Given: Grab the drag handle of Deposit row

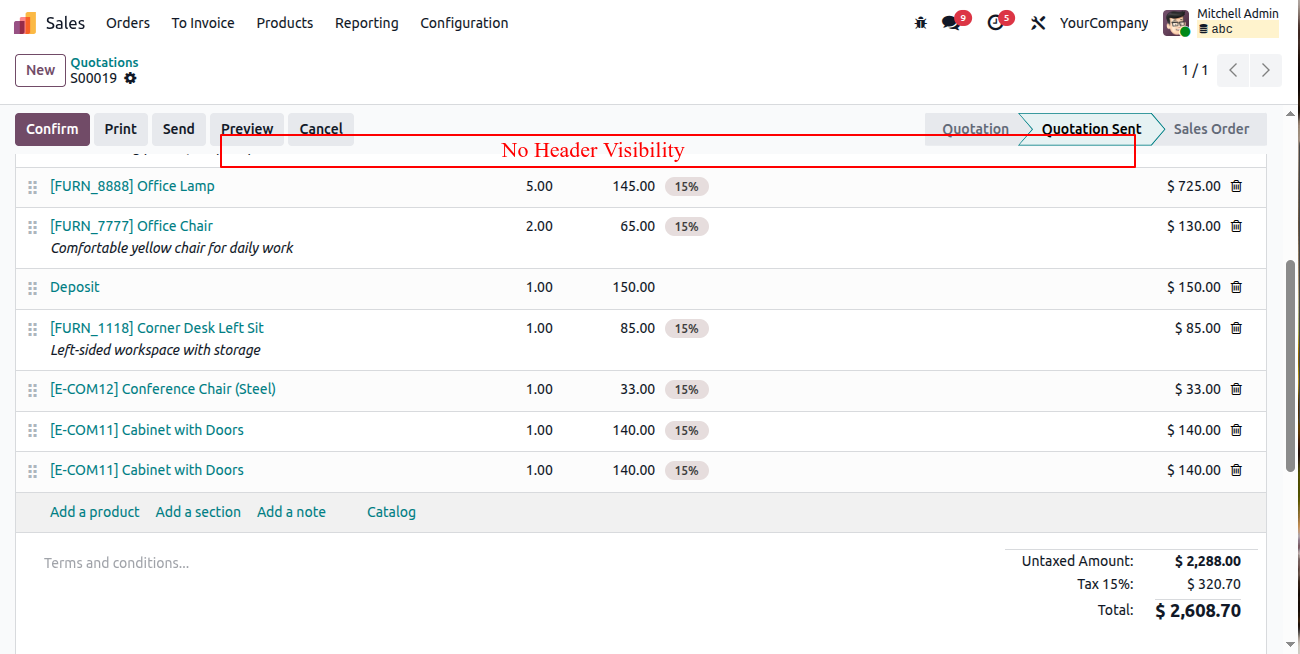Looking at the screenshot, I should (32, 288).
